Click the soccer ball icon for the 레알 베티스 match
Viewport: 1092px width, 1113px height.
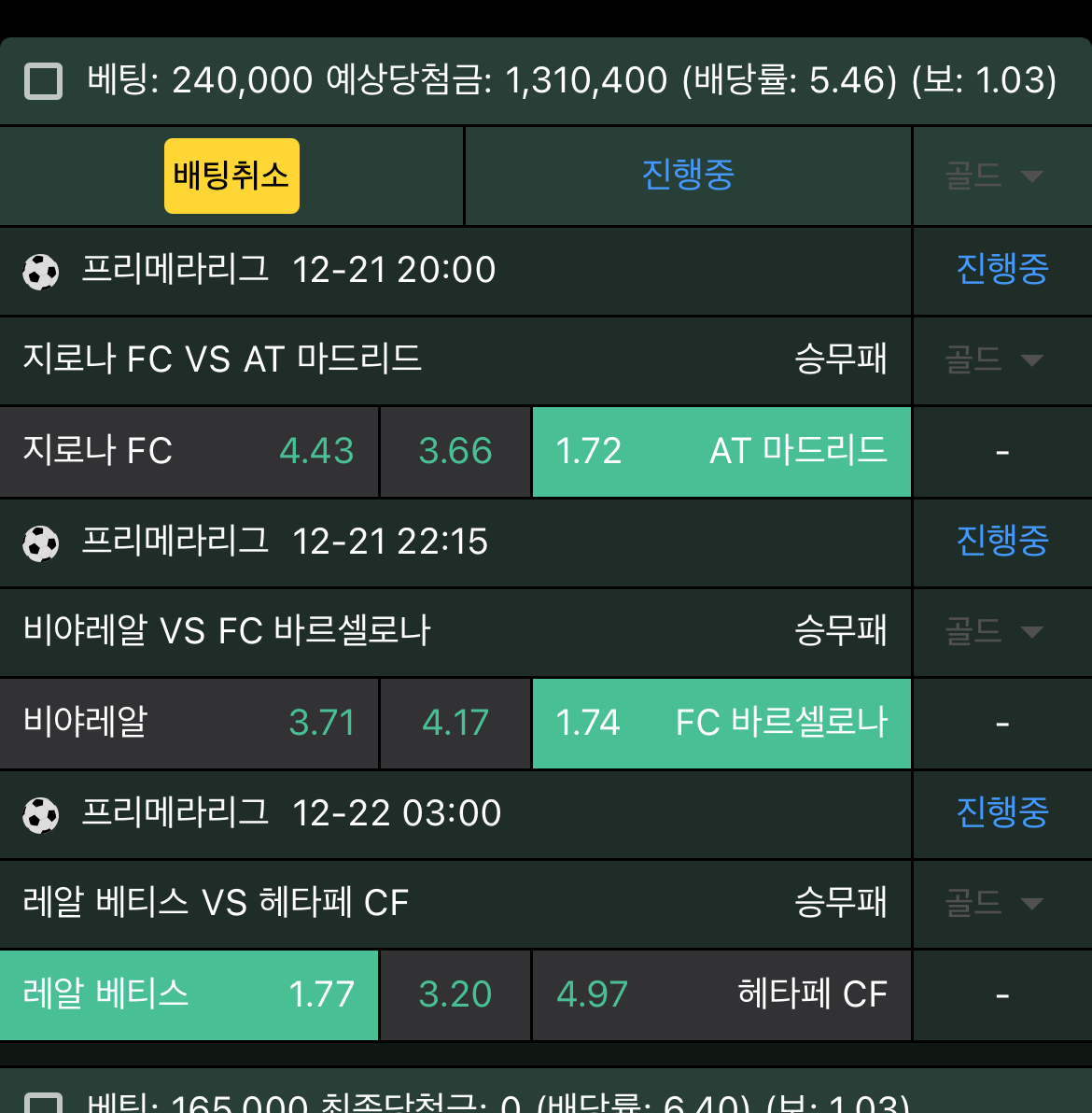point(41,813)
